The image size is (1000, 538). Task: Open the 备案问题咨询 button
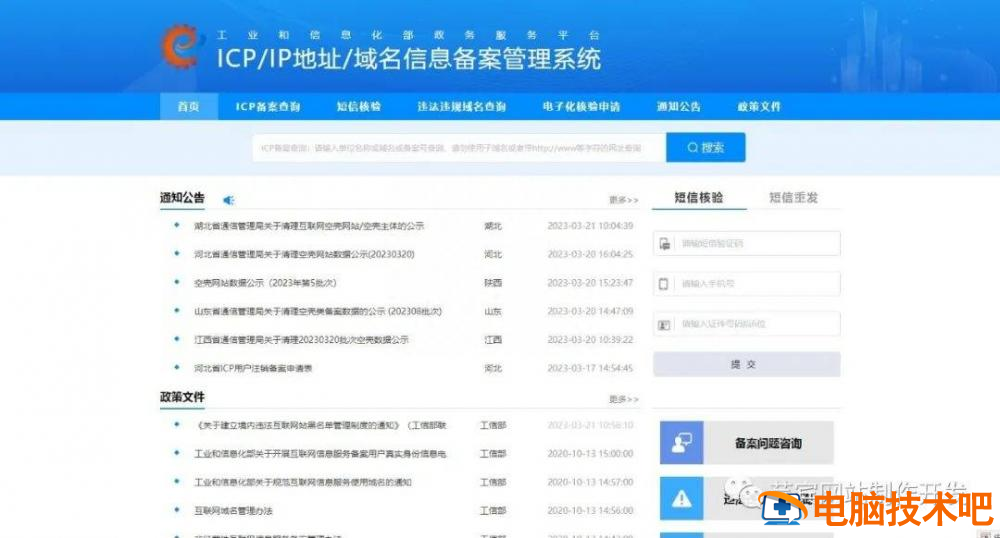[x=747, y=442]
